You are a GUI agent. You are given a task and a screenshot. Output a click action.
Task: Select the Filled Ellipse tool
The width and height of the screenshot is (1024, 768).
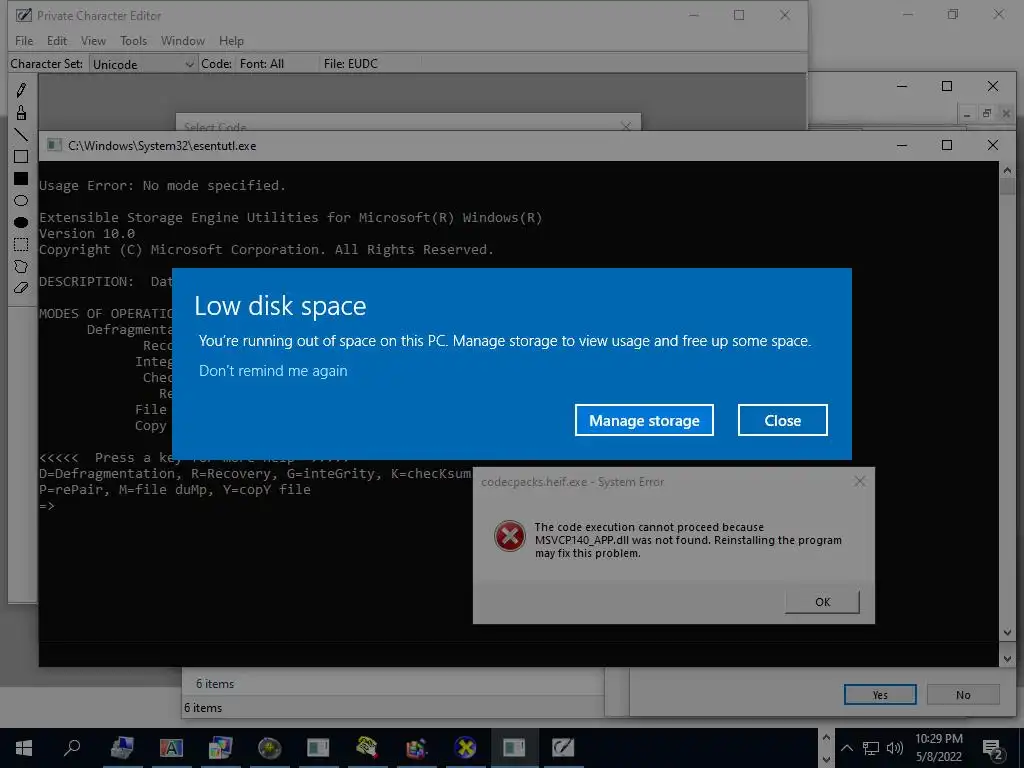(21, 223)
